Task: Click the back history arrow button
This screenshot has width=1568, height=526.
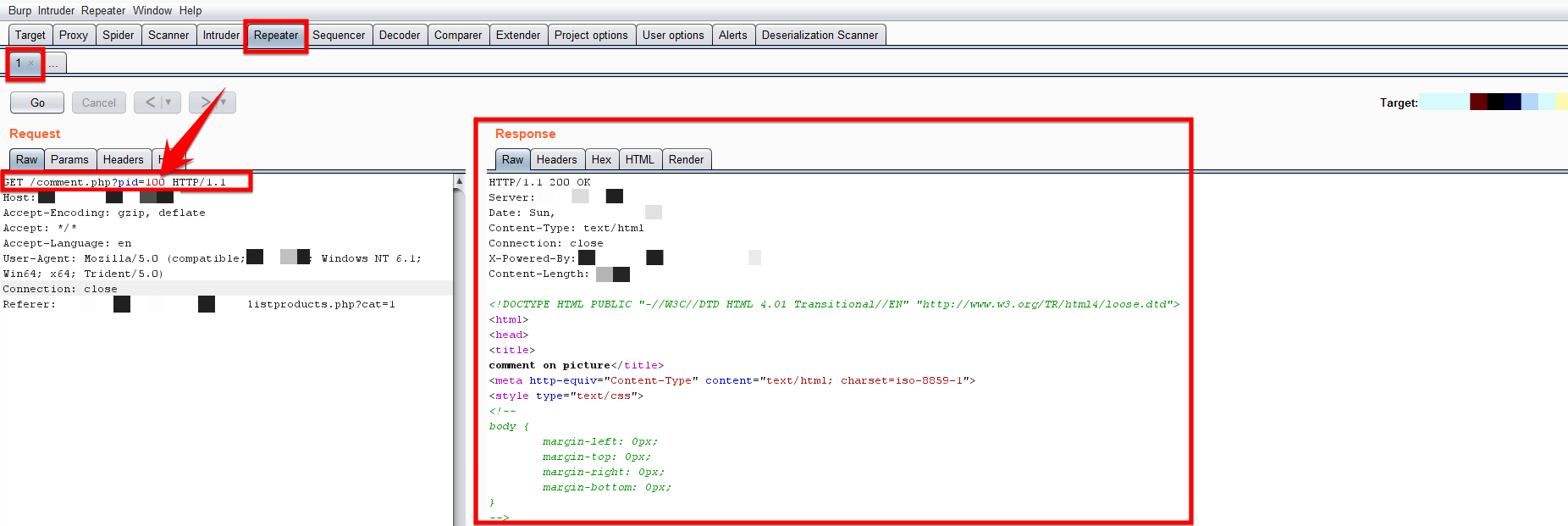Action: point(149,102)
